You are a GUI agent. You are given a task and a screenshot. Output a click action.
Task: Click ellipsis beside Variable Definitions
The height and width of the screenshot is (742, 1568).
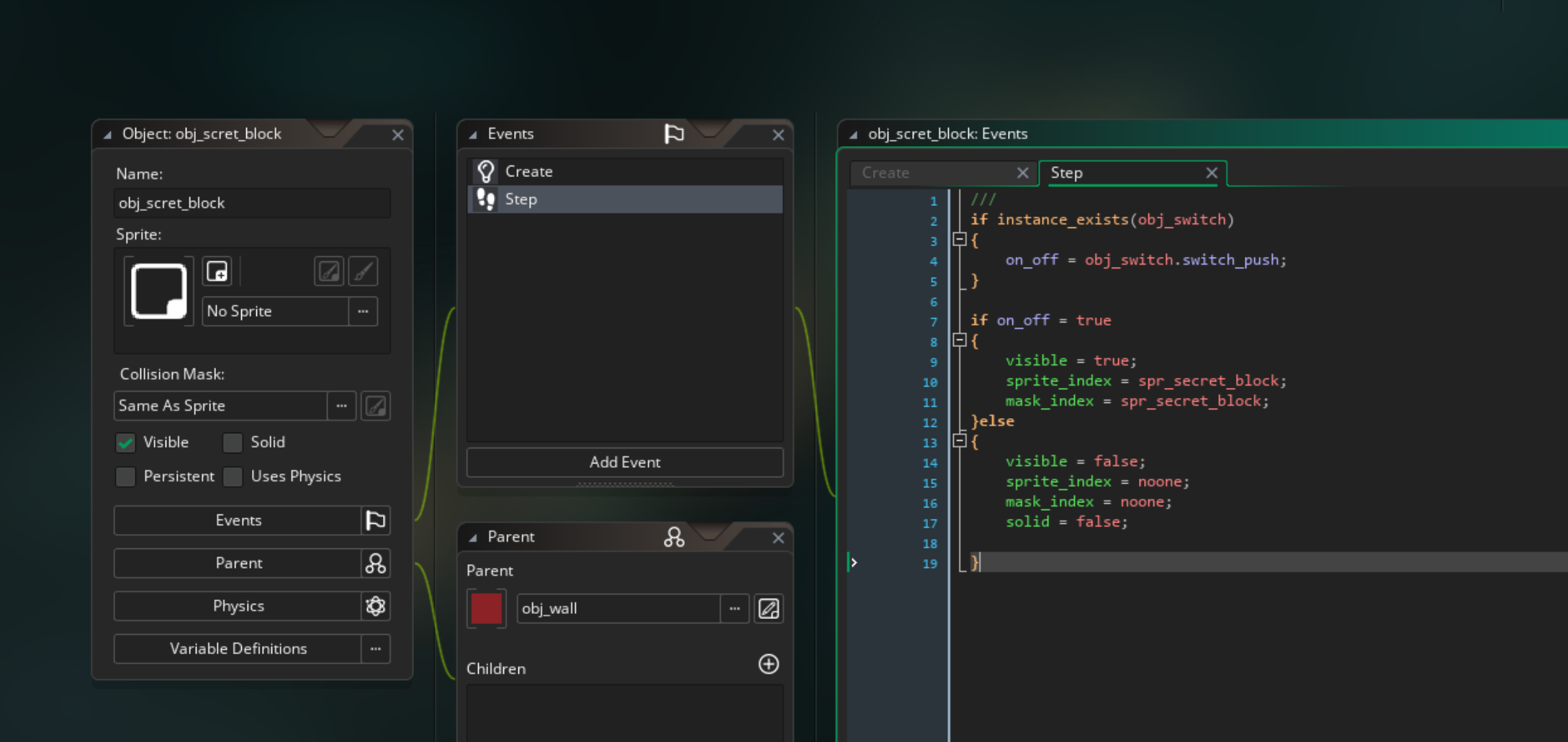376,648
